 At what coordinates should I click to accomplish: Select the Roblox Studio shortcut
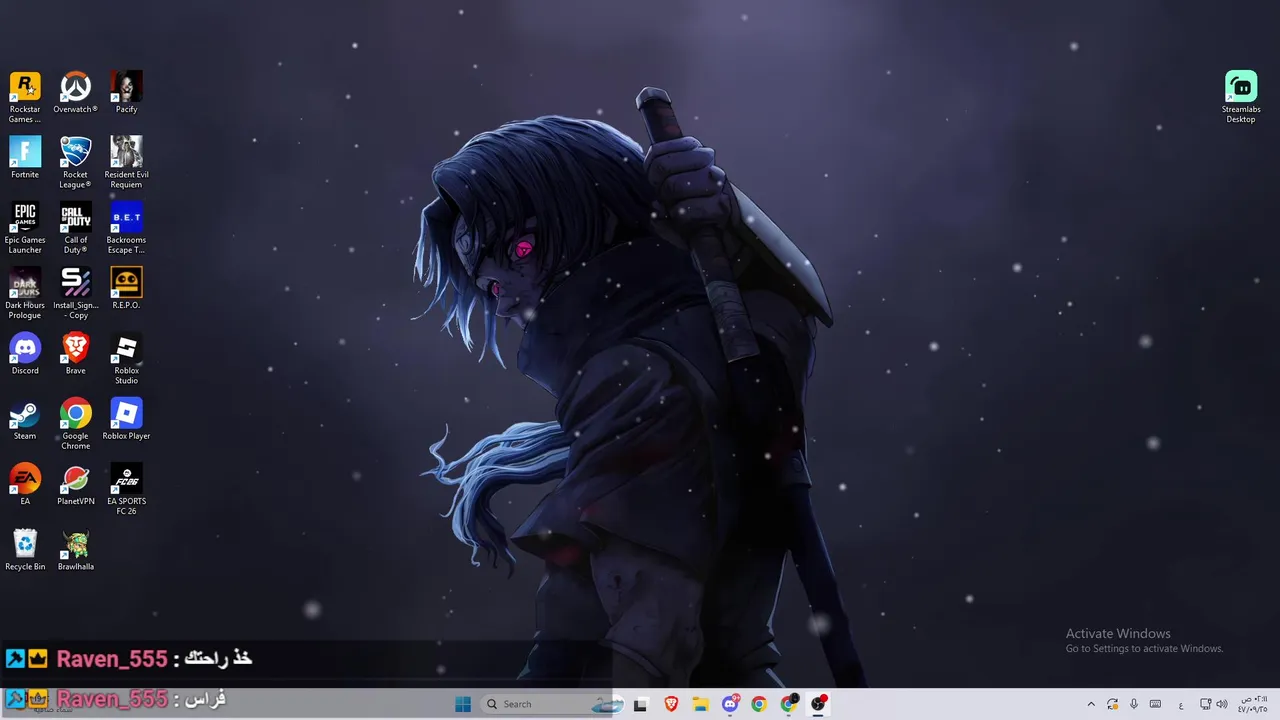pyautogui.click(x=126, y=359)
